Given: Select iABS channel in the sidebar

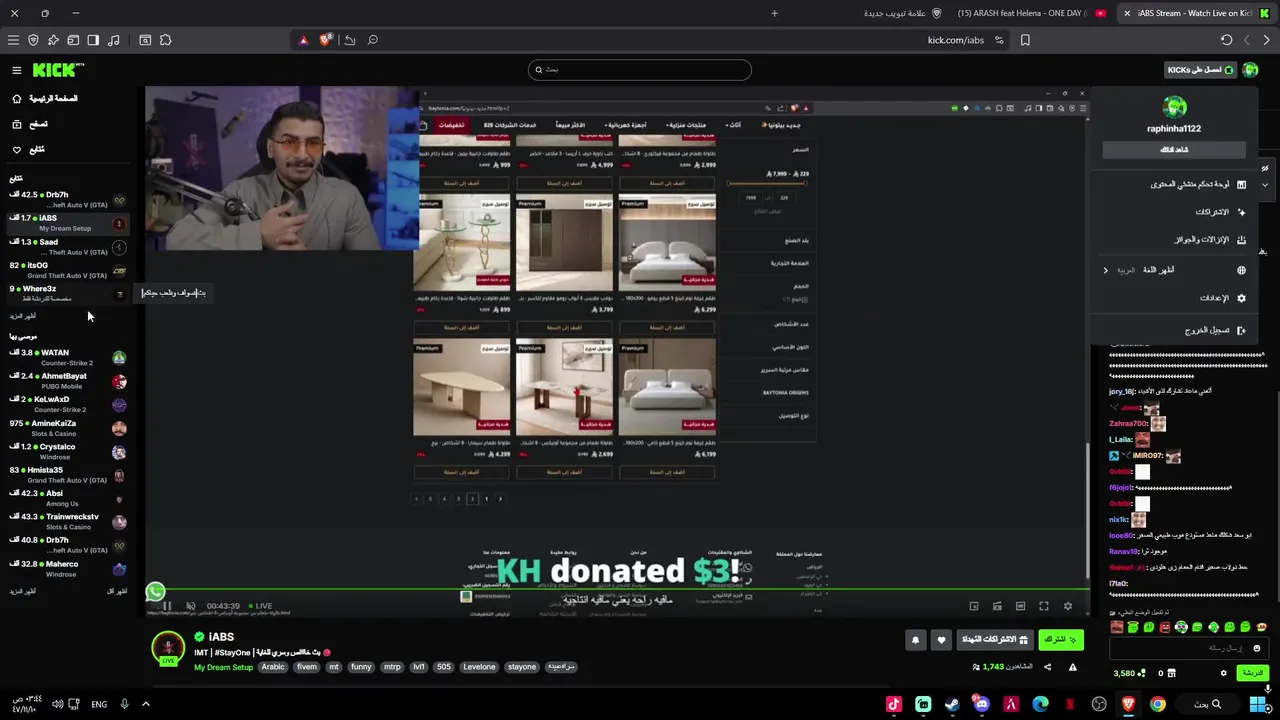Looking at the screenshot, I should click(x=67, y=223).
